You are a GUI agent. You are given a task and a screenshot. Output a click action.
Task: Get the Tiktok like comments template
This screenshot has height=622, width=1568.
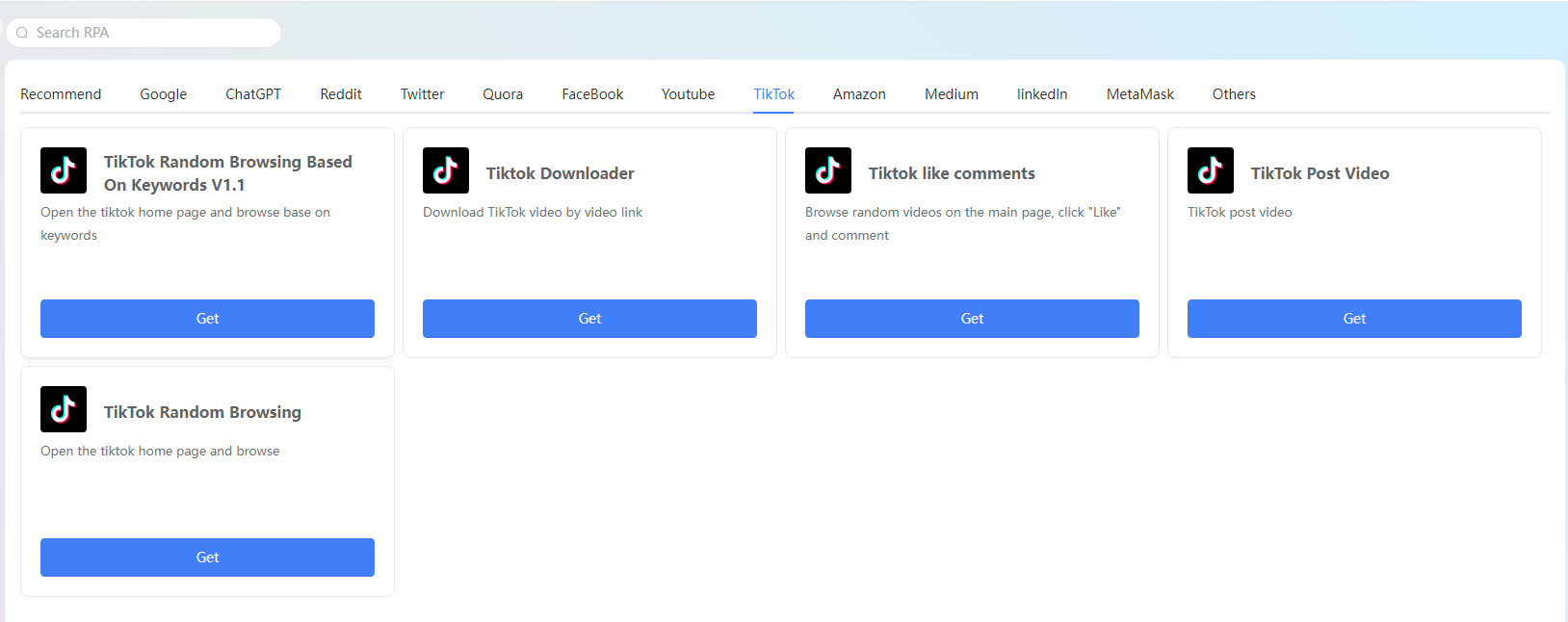click(972, 319)
